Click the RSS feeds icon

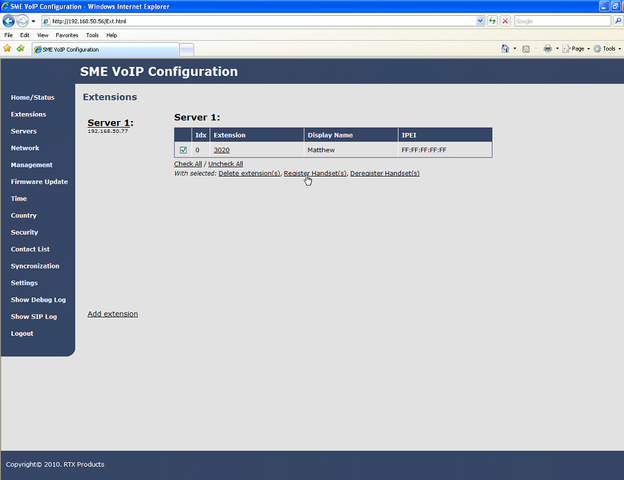pyautogui.click(x=527, y=48)
